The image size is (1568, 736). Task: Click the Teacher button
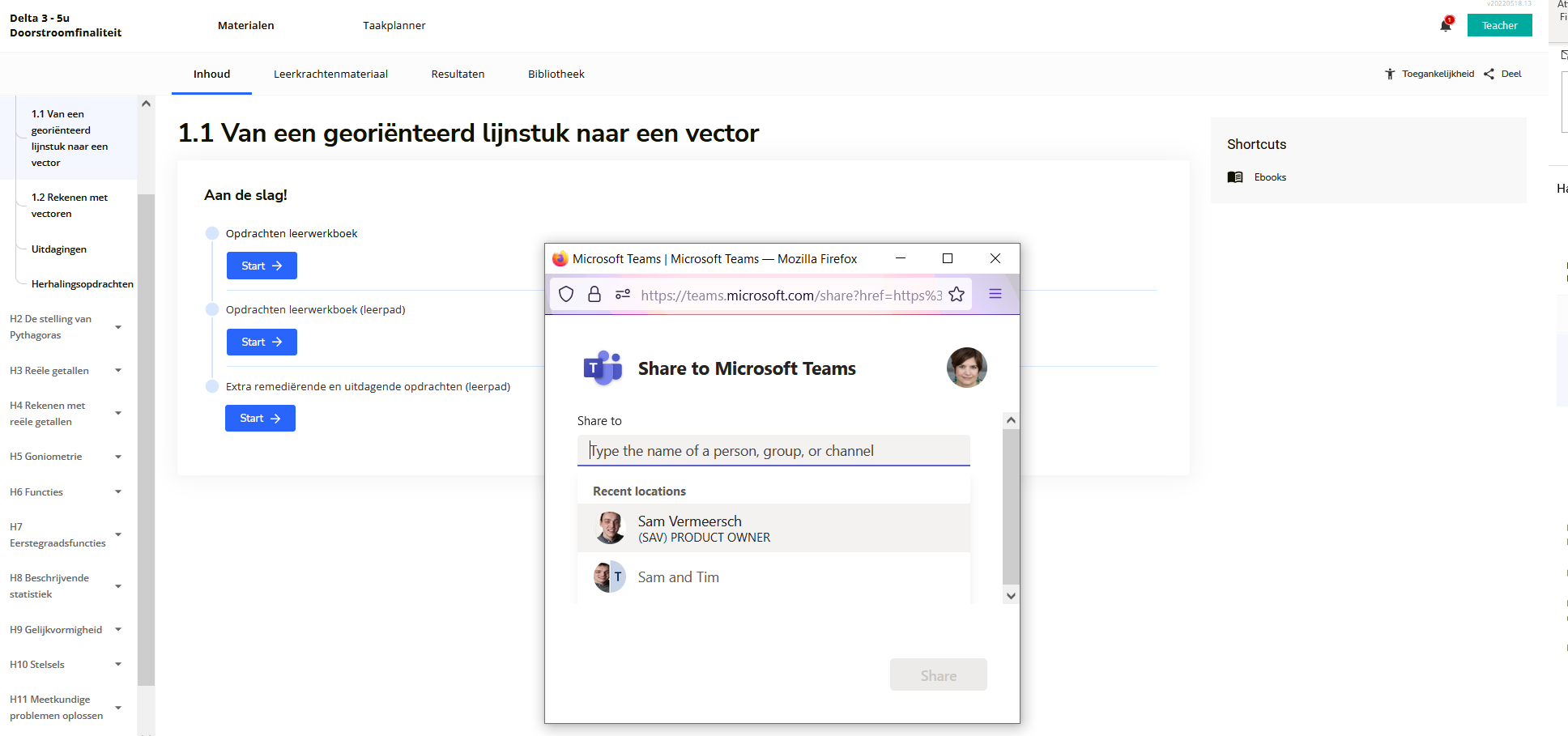(x=1499, y=25)
